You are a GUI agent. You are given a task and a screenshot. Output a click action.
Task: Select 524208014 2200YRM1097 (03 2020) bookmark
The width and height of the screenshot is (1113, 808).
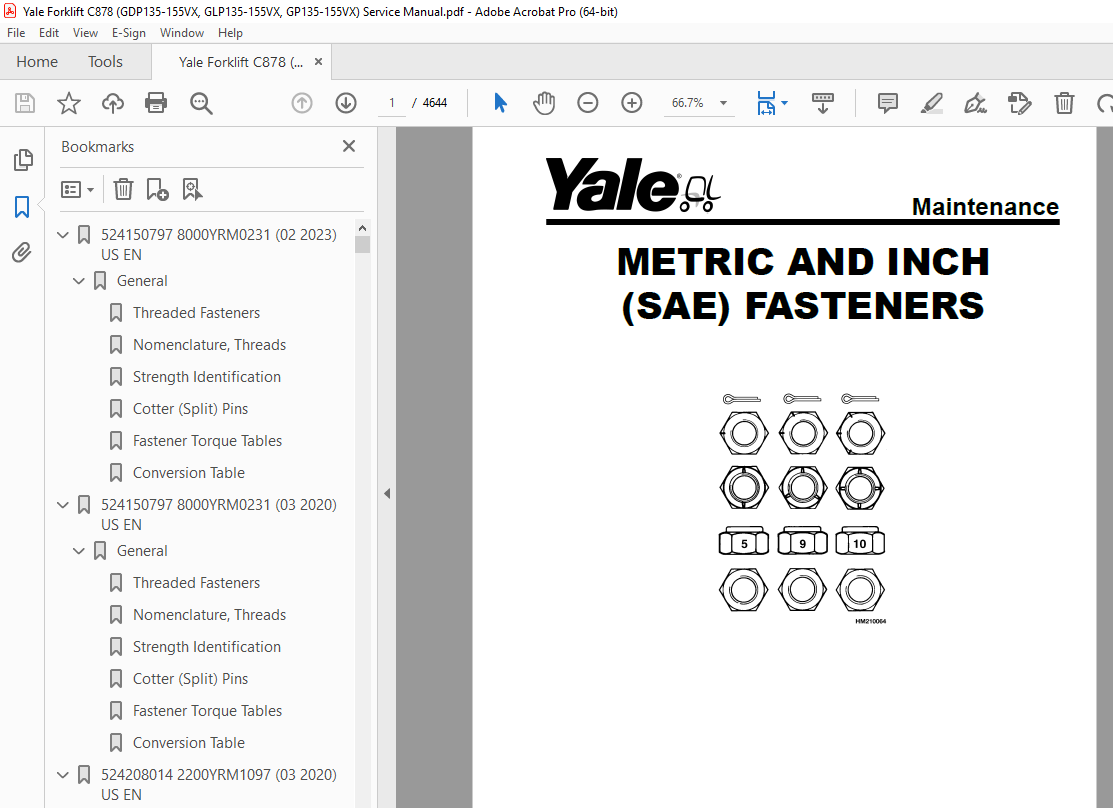pyautogui.click(x=219, y=785)
